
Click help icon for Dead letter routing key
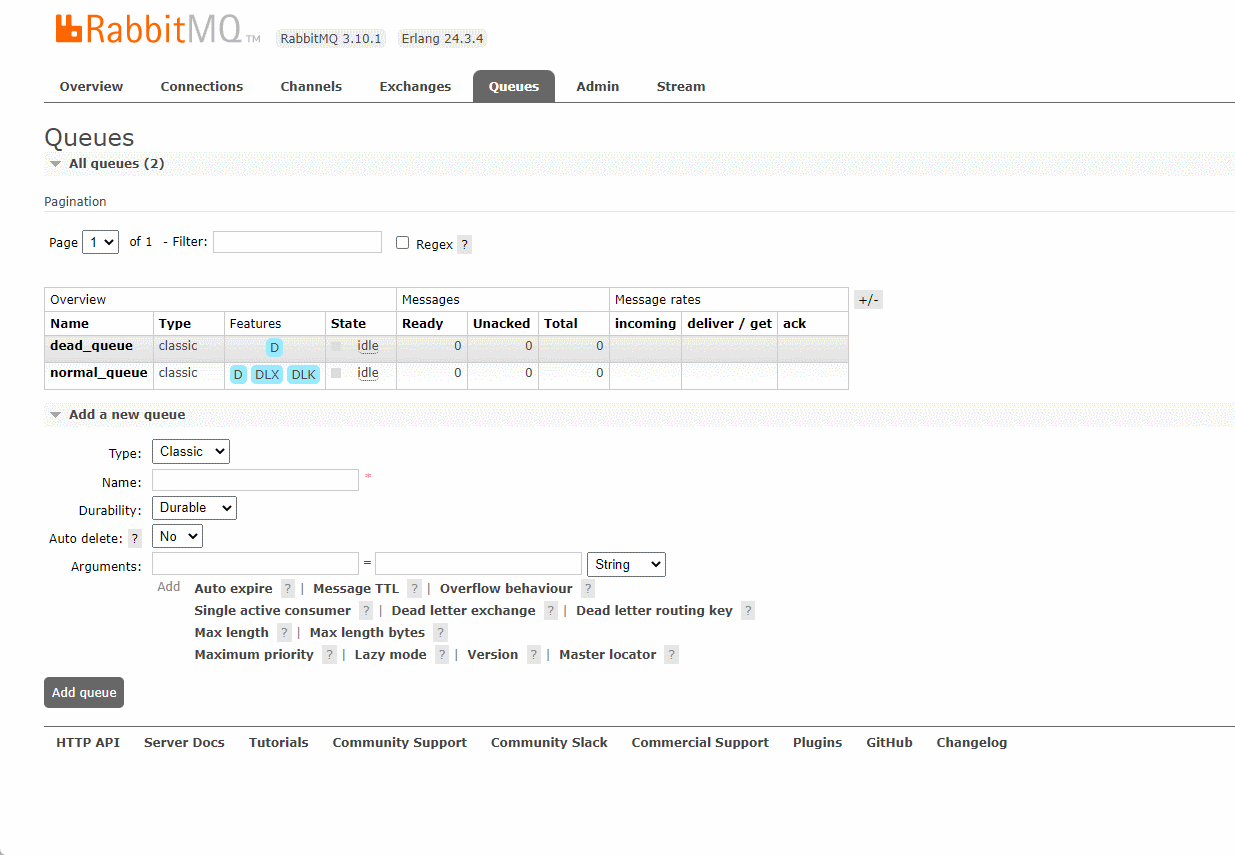coord(748,610)
